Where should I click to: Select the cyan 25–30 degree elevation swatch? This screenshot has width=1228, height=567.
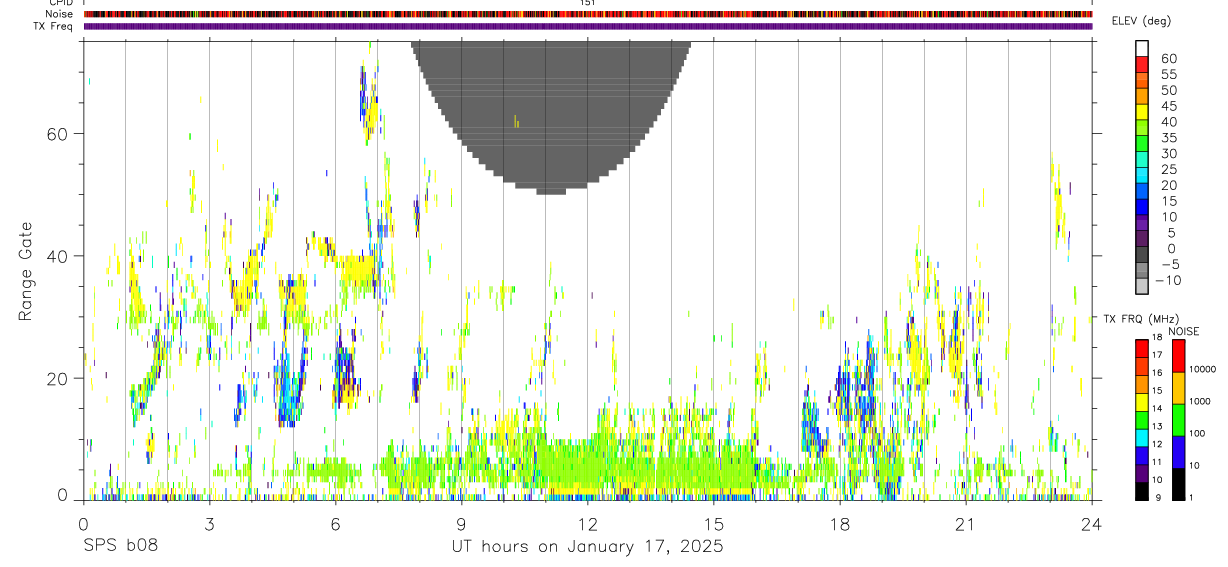(1142, 159)
